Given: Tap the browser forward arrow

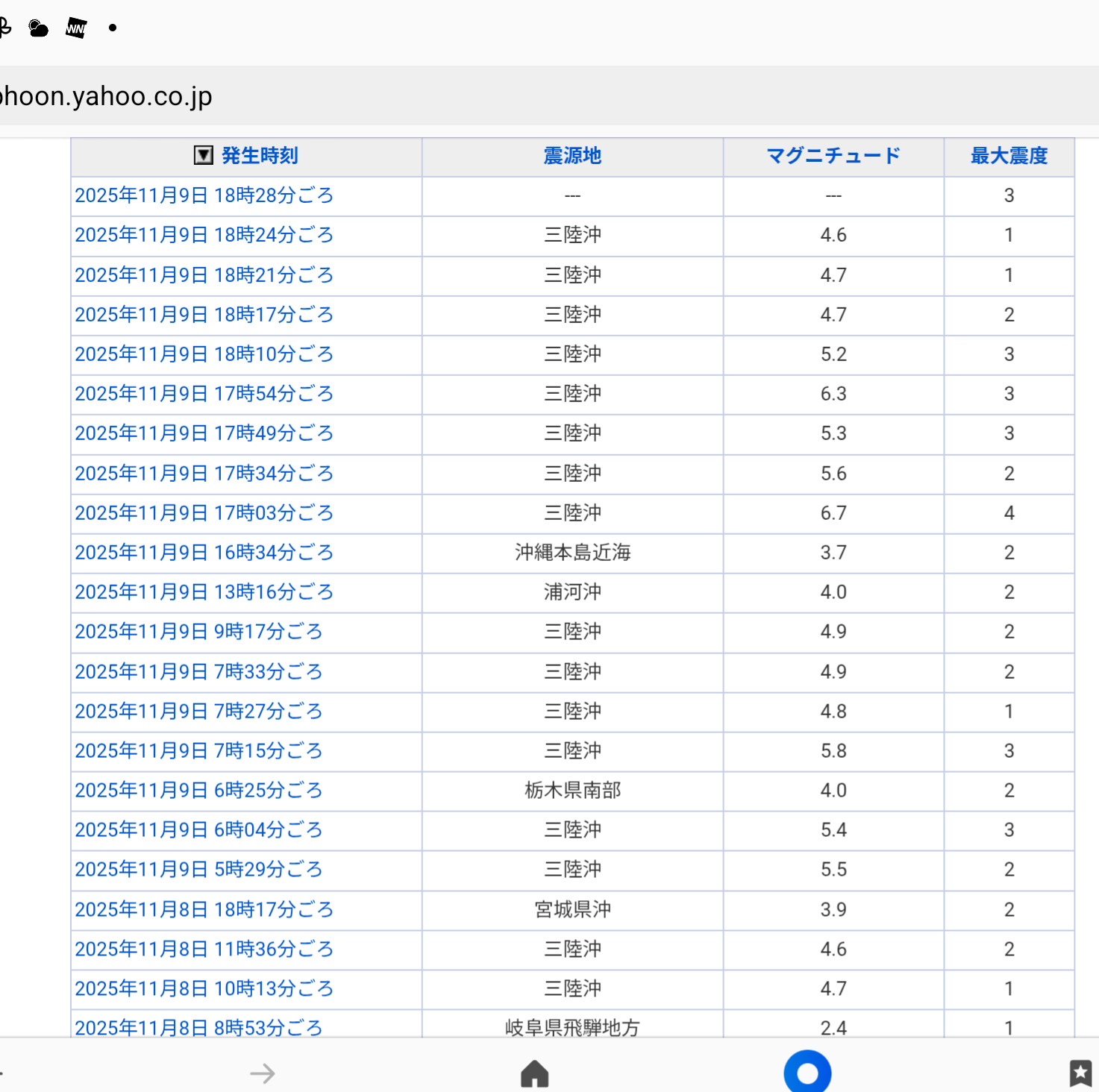Looking at the screenshot, I should pos(262,1073).
